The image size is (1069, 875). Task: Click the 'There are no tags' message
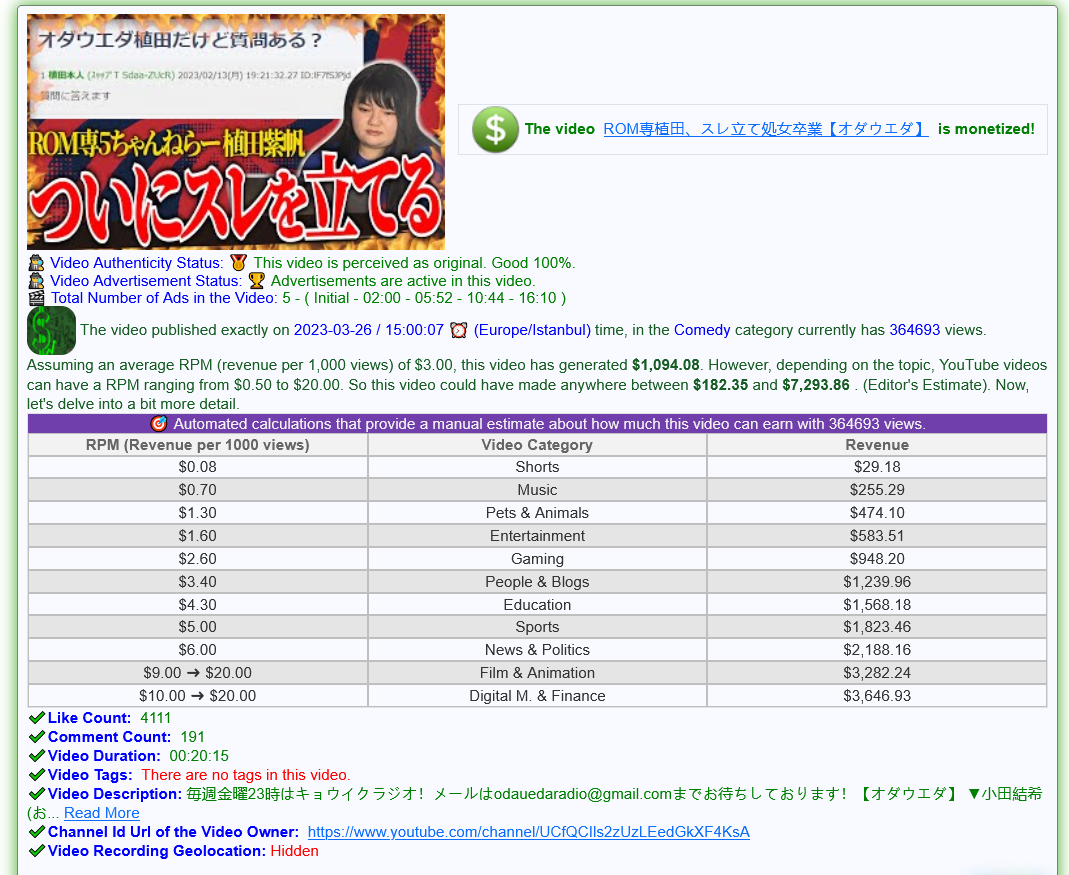(246, 775)
